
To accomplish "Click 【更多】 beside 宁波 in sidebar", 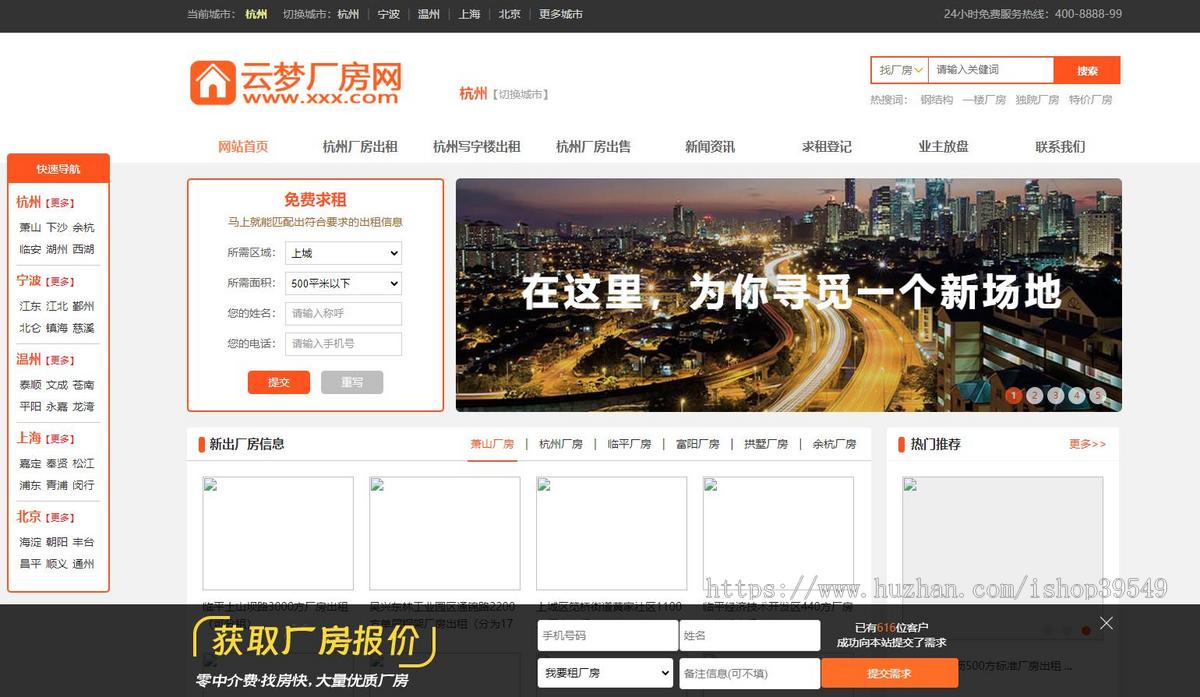I will [x=60, y=282].
